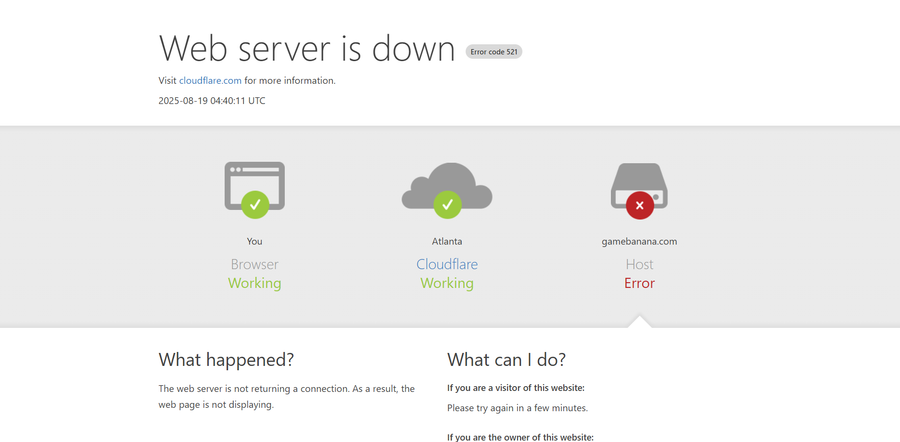
Task: Open the cloudflare.com link
Action: 210,80
